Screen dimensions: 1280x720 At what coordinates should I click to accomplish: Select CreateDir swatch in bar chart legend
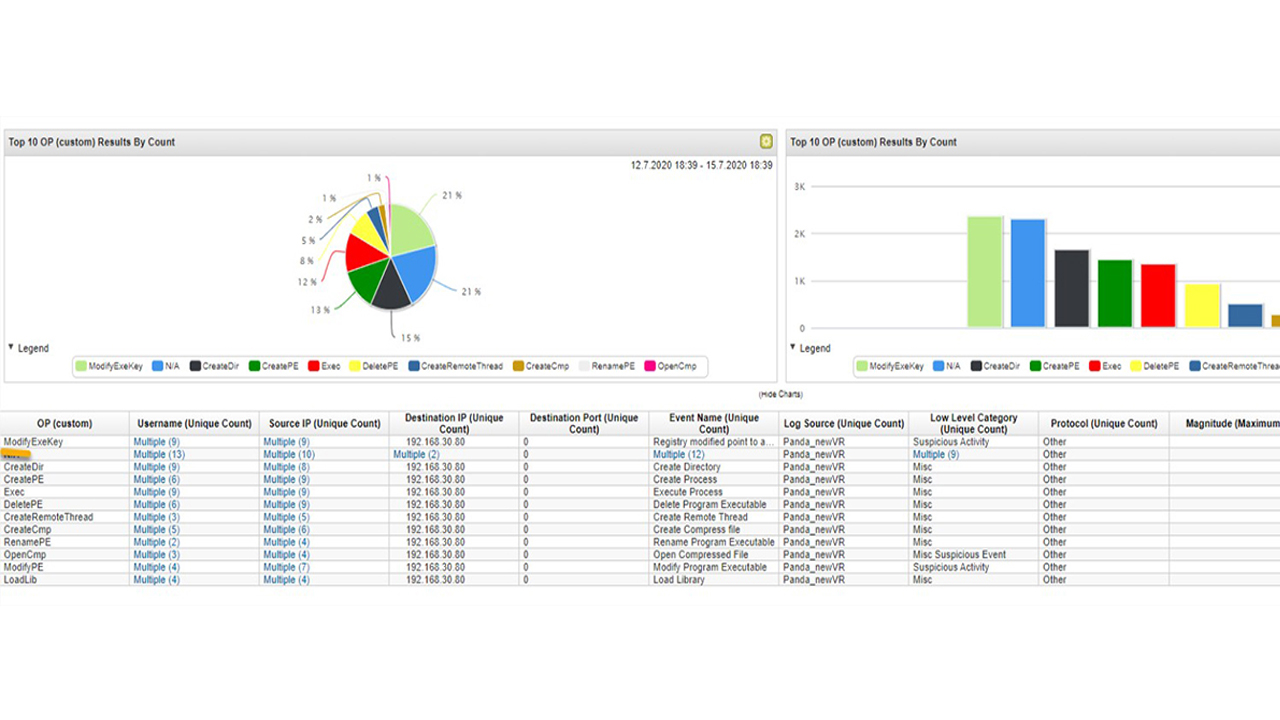(976, 367)
